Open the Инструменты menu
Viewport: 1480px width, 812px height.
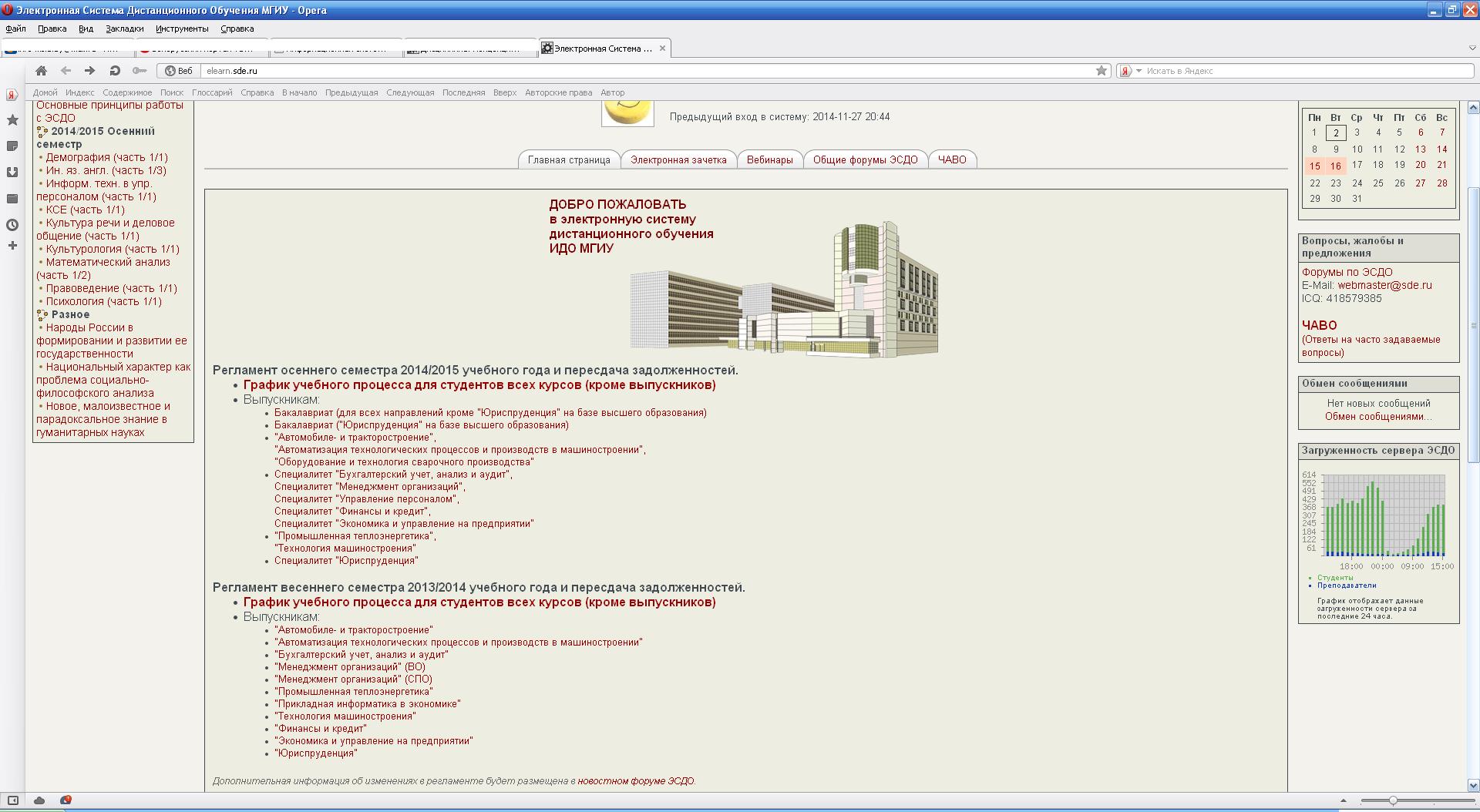pyautogui.click(x=182, y=29)
